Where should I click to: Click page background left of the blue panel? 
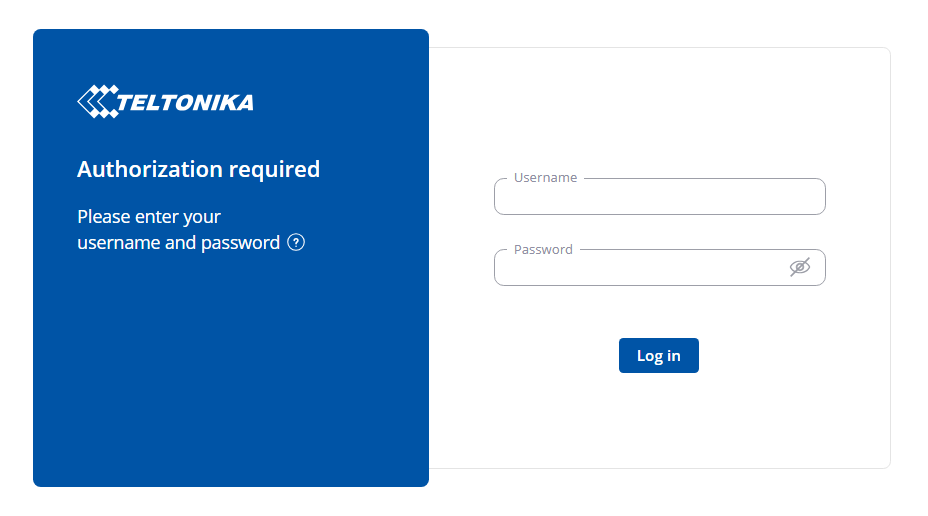[x=16, y=258]
